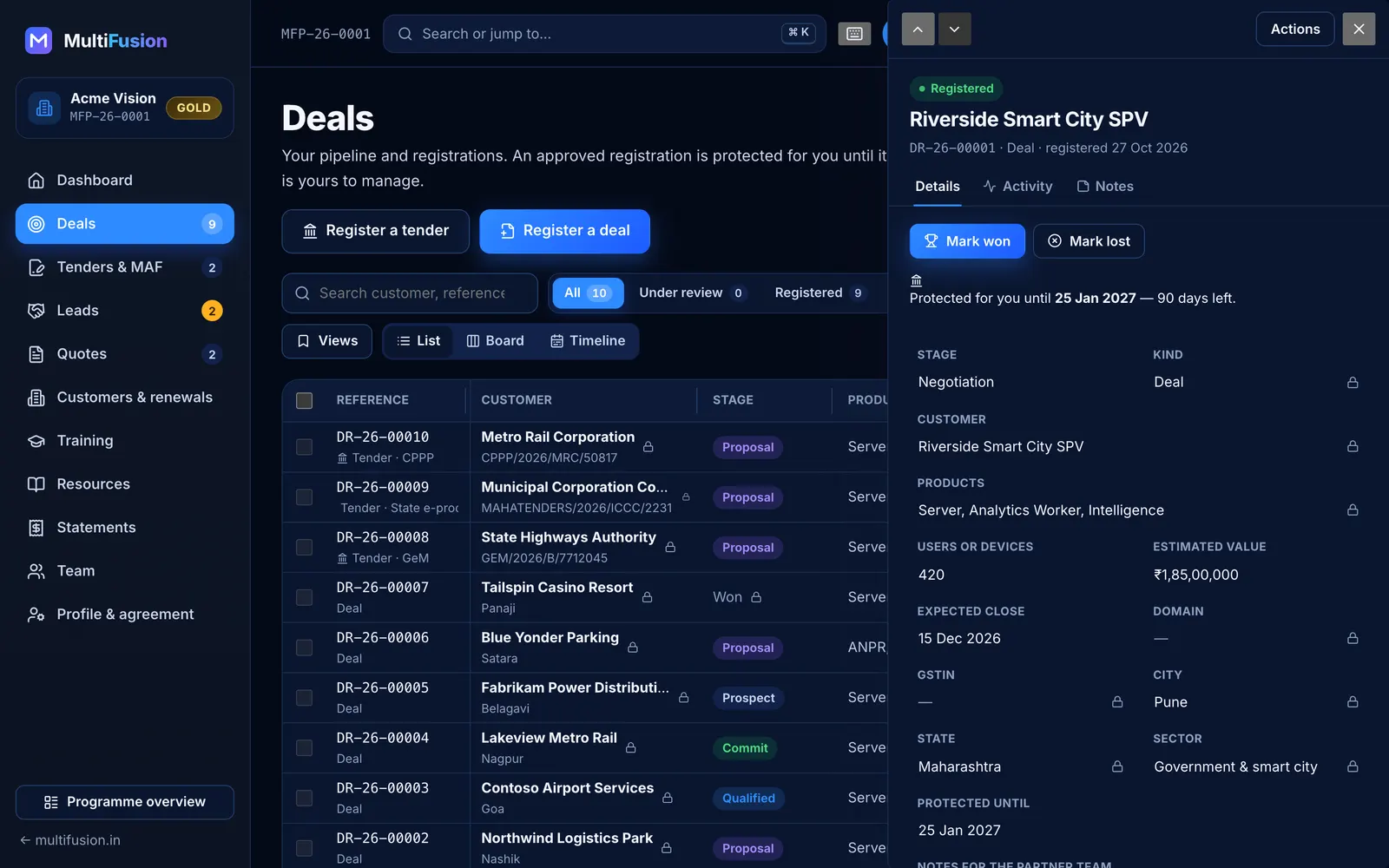Click the Profile & agreement icon

coord(36,615)
